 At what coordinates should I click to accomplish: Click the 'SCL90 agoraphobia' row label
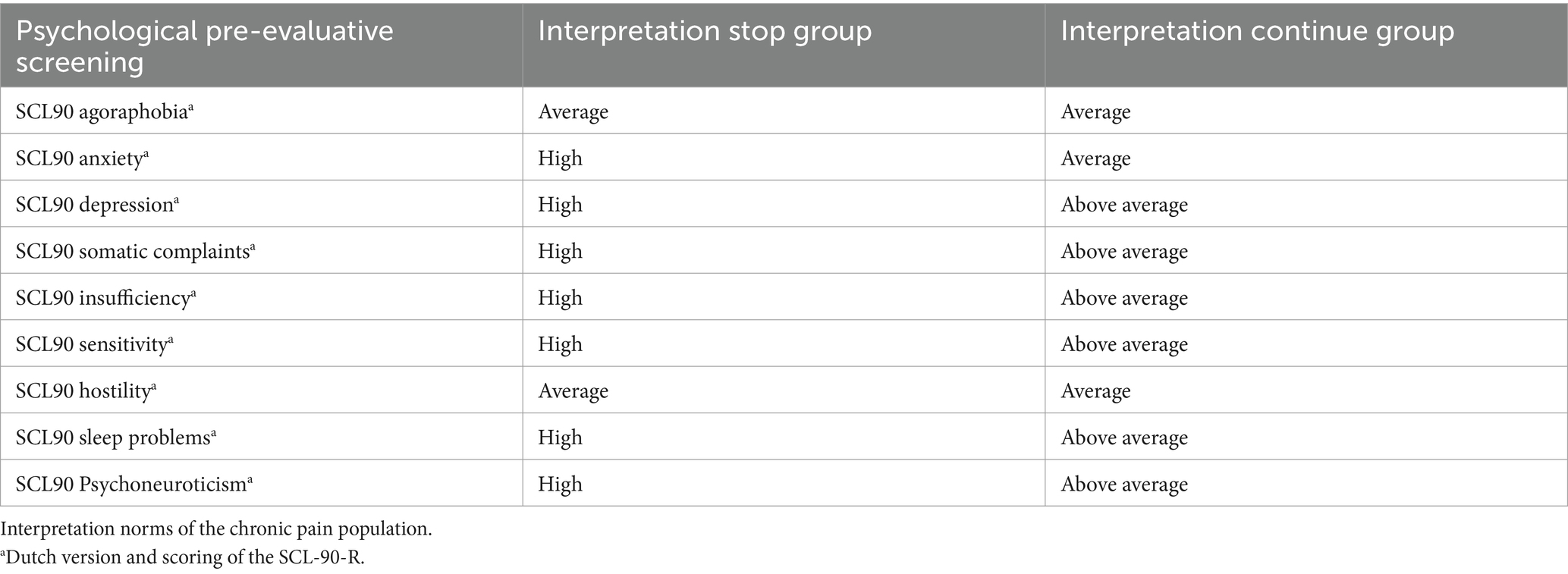tap(105, 111)
